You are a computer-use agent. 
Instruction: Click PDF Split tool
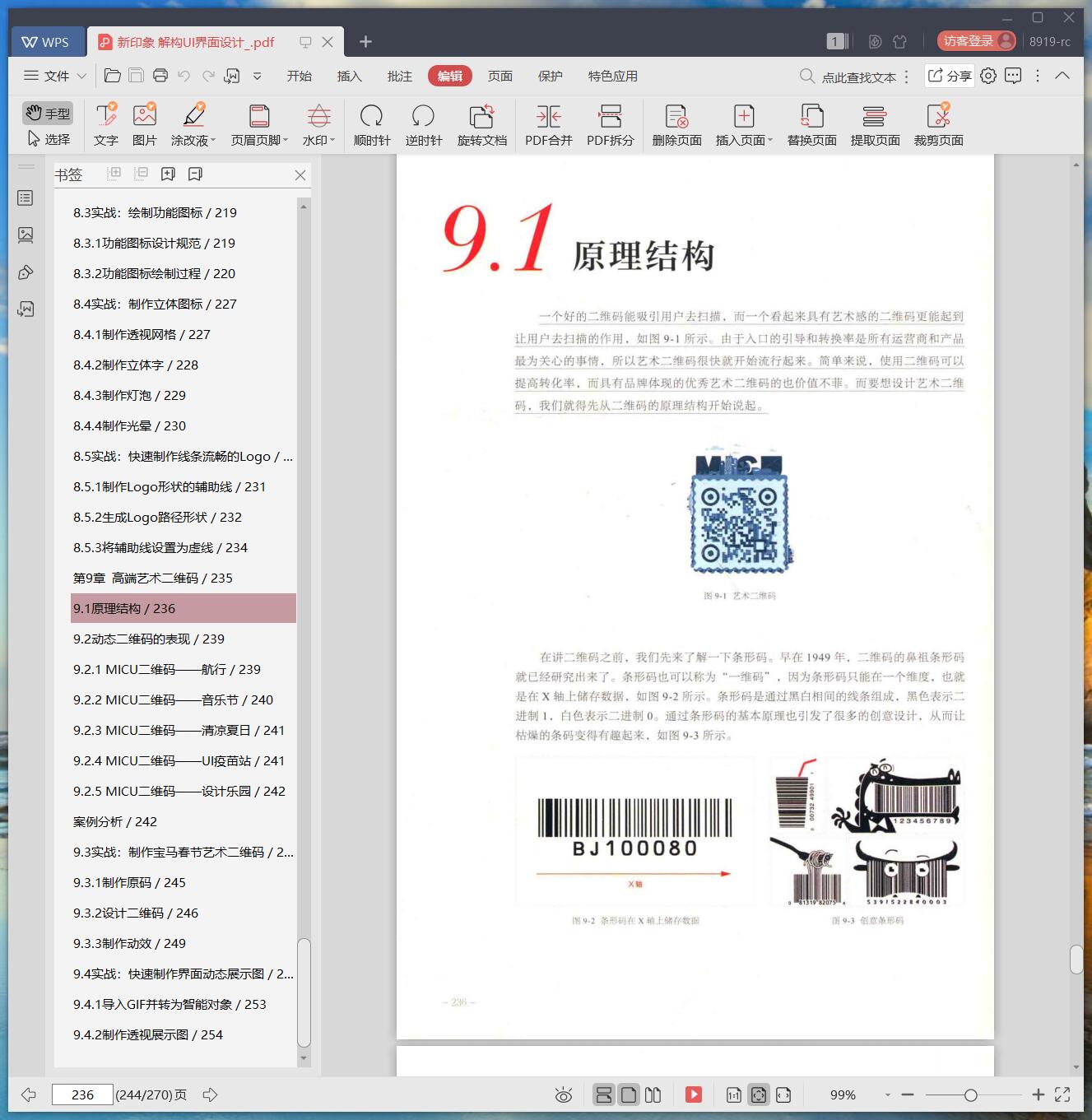point(611,125)
